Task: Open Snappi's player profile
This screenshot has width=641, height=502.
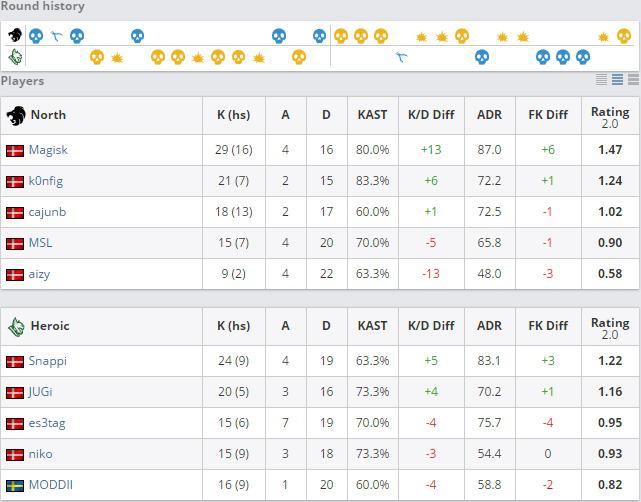Action: (48, 361)
